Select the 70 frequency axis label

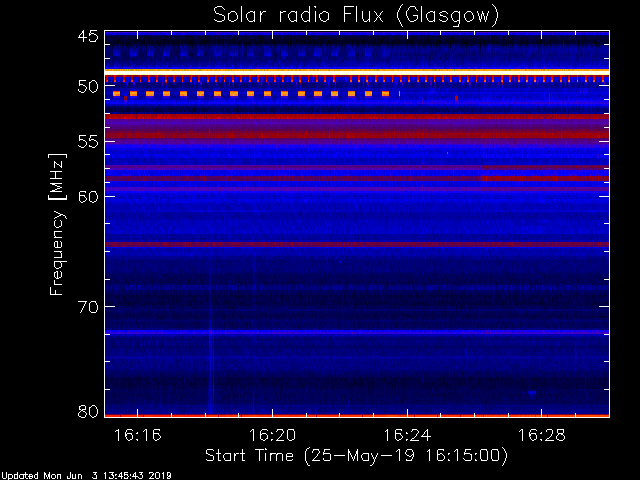click(88, 307)
